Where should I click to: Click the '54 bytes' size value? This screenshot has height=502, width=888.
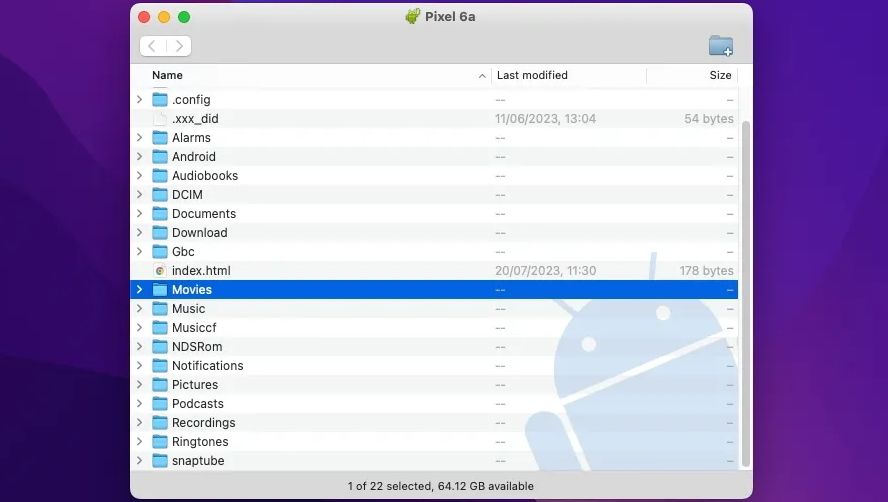(708, 118)
